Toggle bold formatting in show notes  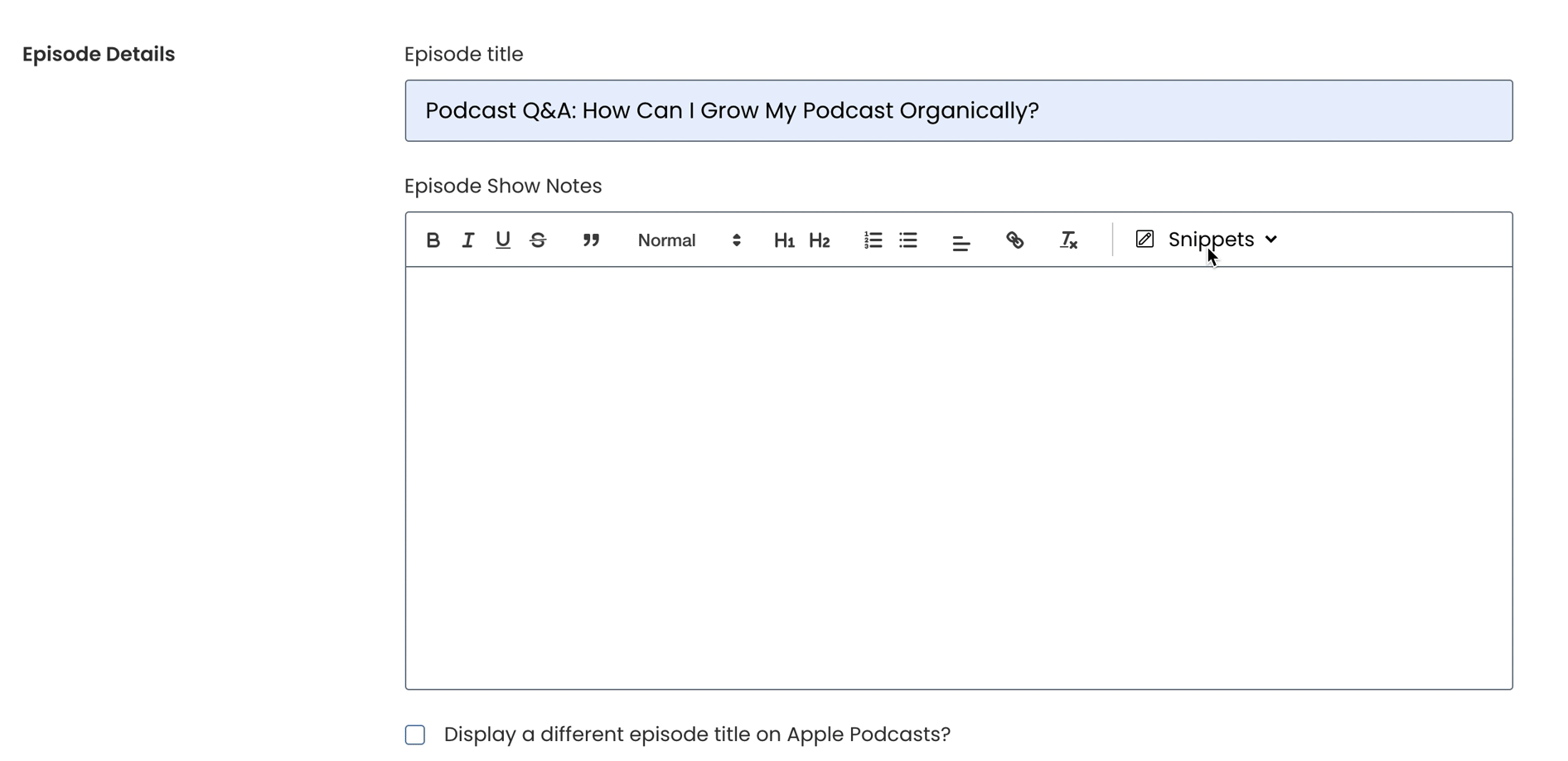433,240
